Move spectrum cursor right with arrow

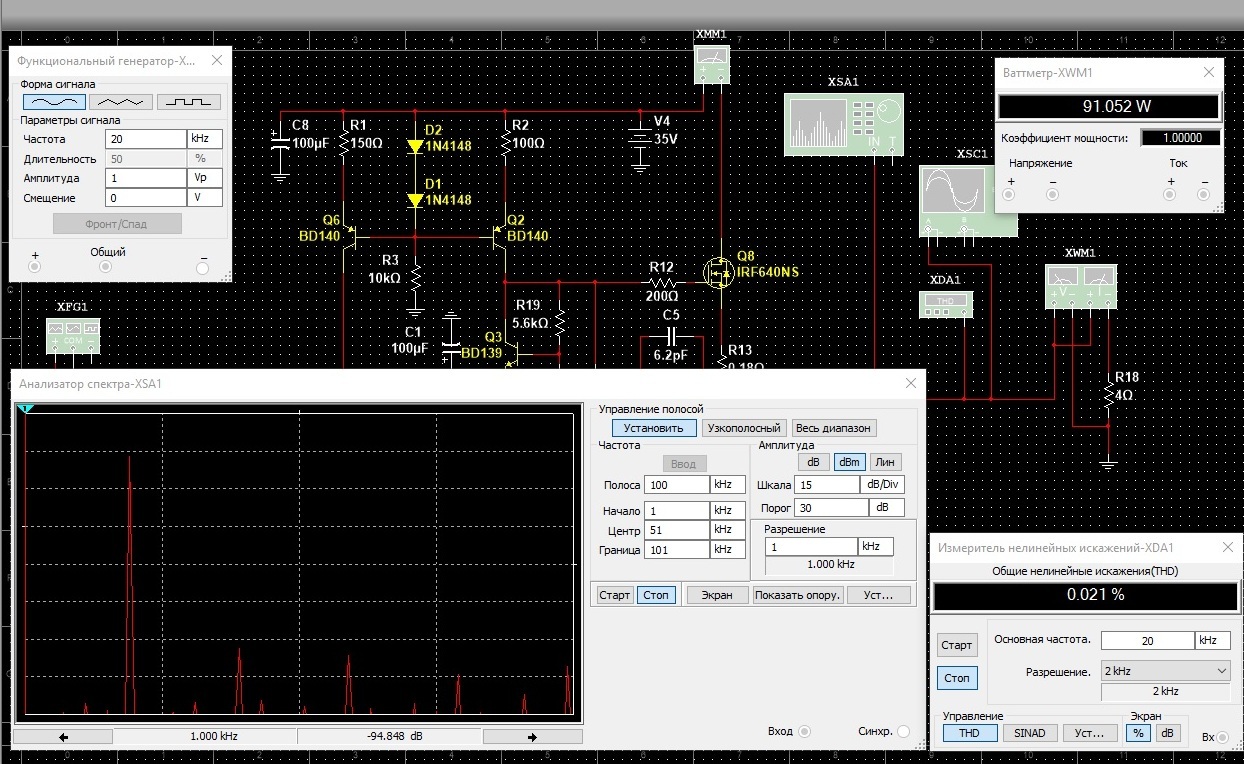tap(532, 737)
